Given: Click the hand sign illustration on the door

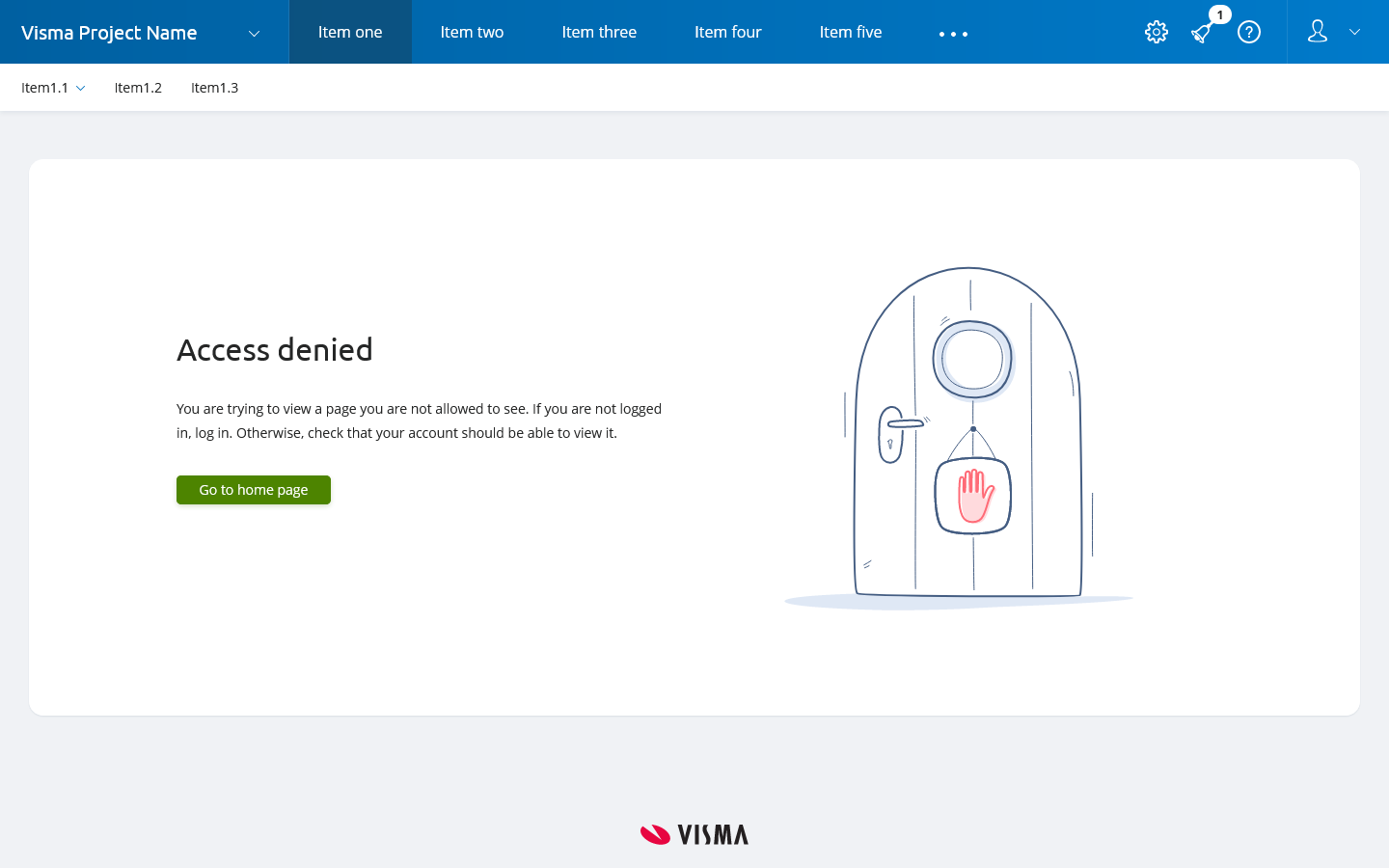Looking at the screenshot, I should pyautogui.click(x=972, y=496).
